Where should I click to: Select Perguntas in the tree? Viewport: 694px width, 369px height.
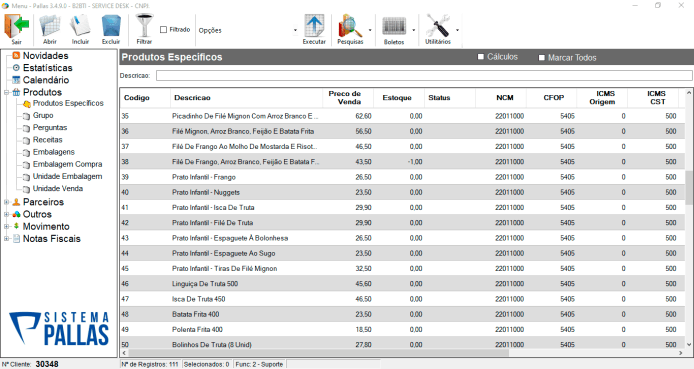point(50,127)
